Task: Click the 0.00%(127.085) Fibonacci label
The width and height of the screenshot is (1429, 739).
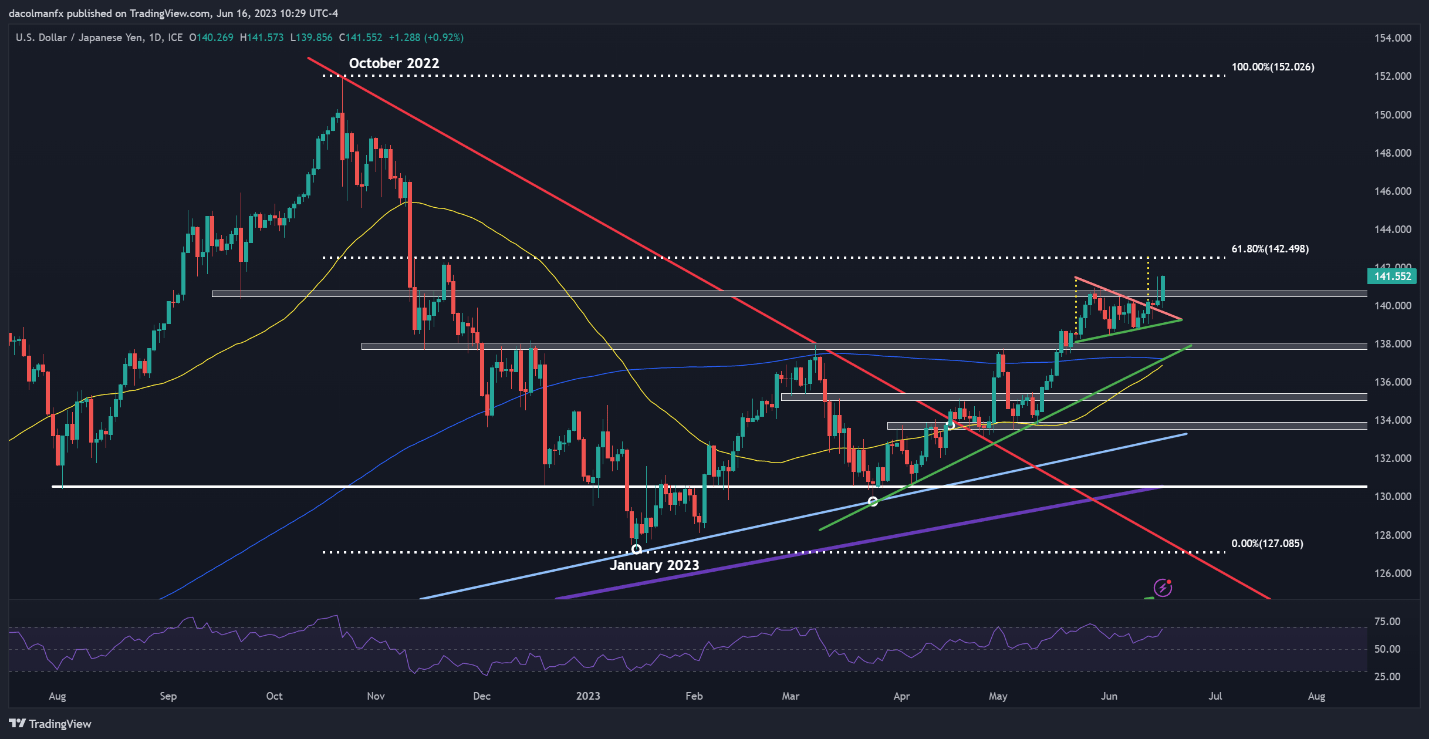Action: click(x=1267, y=543)
